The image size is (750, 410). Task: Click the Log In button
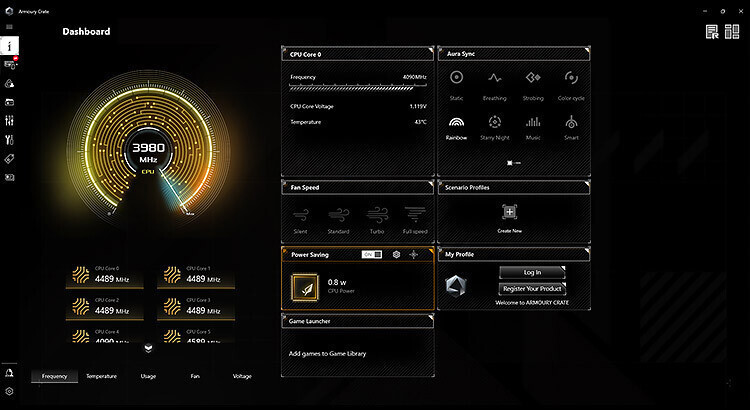[x=532, y=272]
